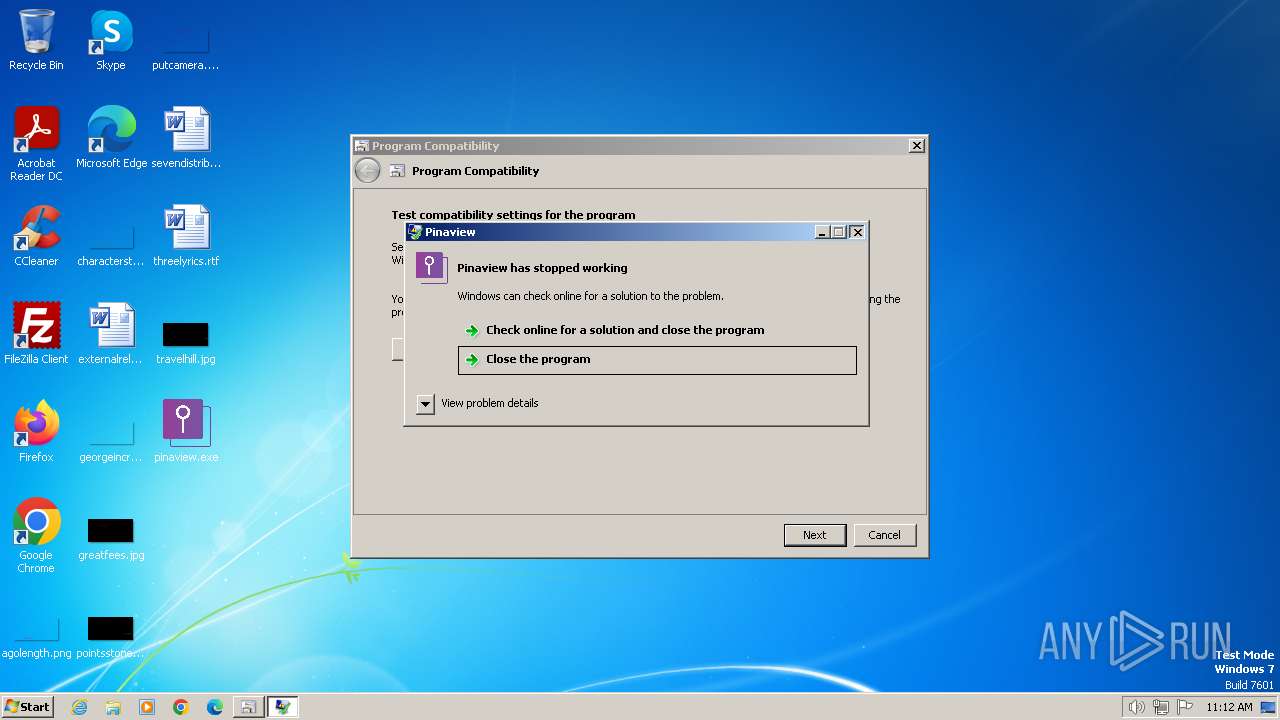
Task: Click back arrow in Program Compatibility
Action: click(368, 171)
